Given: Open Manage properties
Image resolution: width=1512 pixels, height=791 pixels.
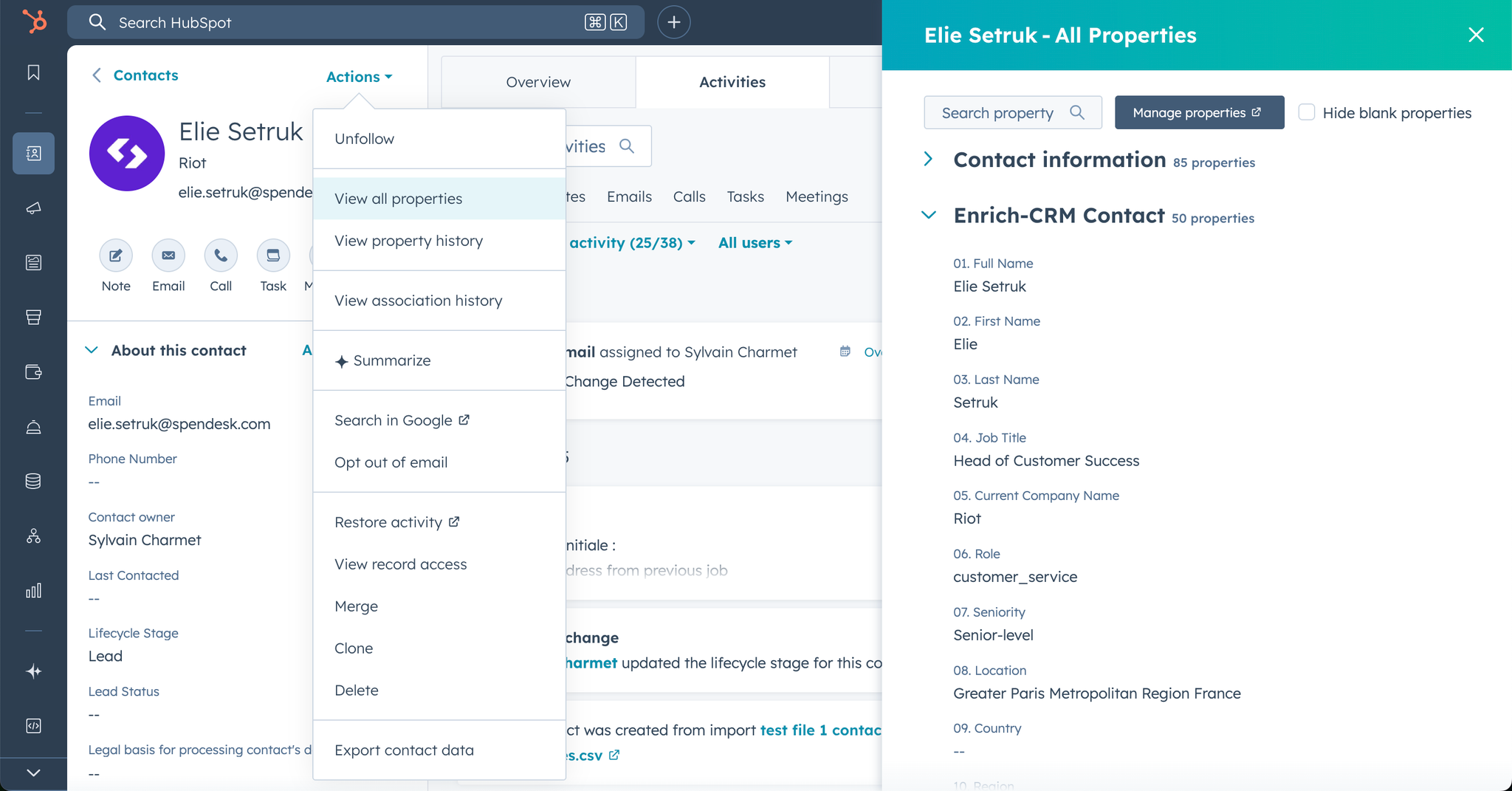Looking at the screenshot, I should pyautogui.click(x=1197, y=112).
